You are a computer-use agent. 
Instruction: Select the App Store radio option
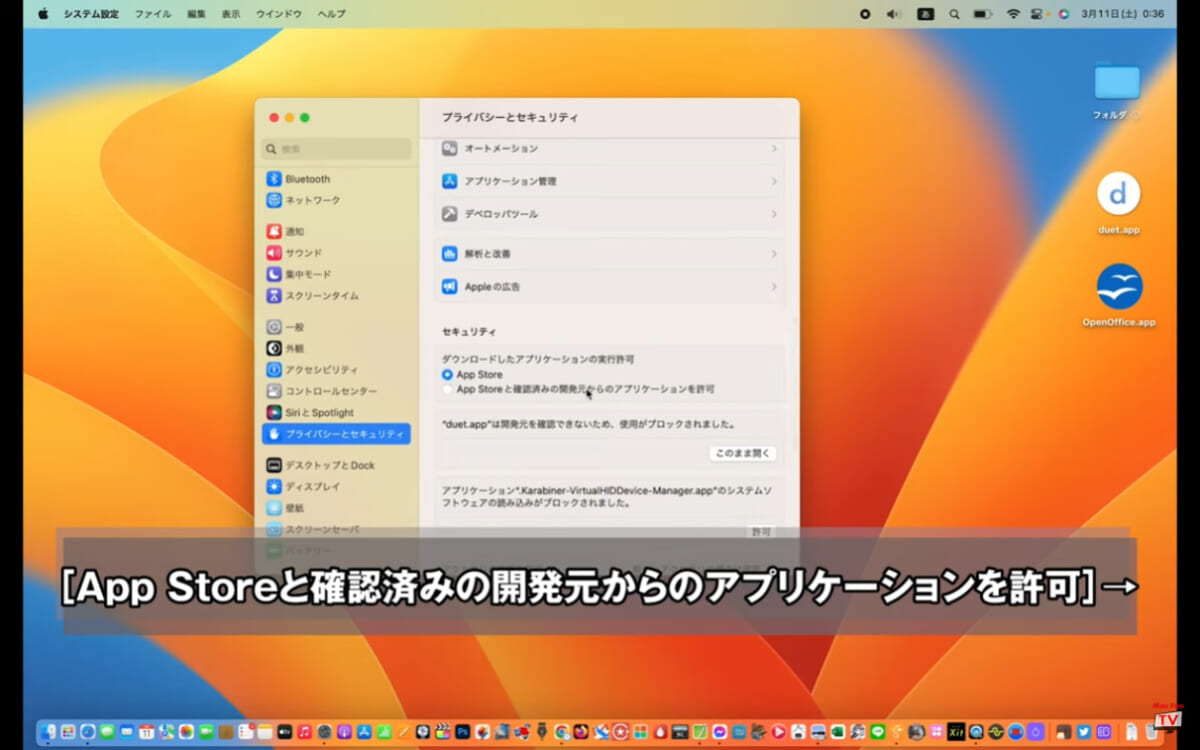[x=447, y=375]
